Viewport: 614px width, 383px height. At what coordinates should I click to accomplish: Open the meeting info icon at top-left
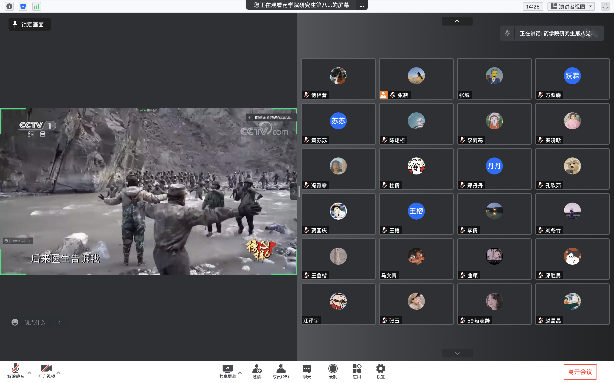[9, 6]
